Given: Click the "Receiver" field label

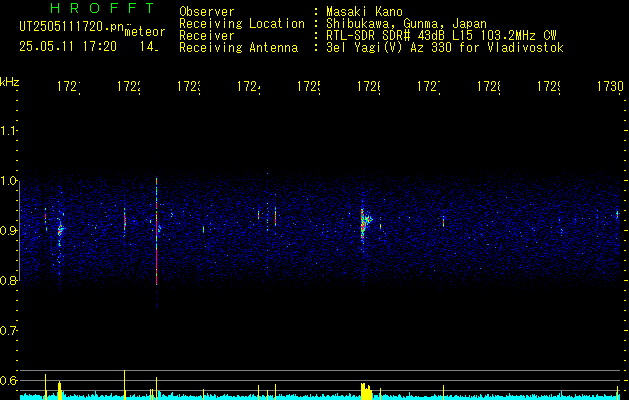Looking at the screenshot, I should [x=207, y=36].
